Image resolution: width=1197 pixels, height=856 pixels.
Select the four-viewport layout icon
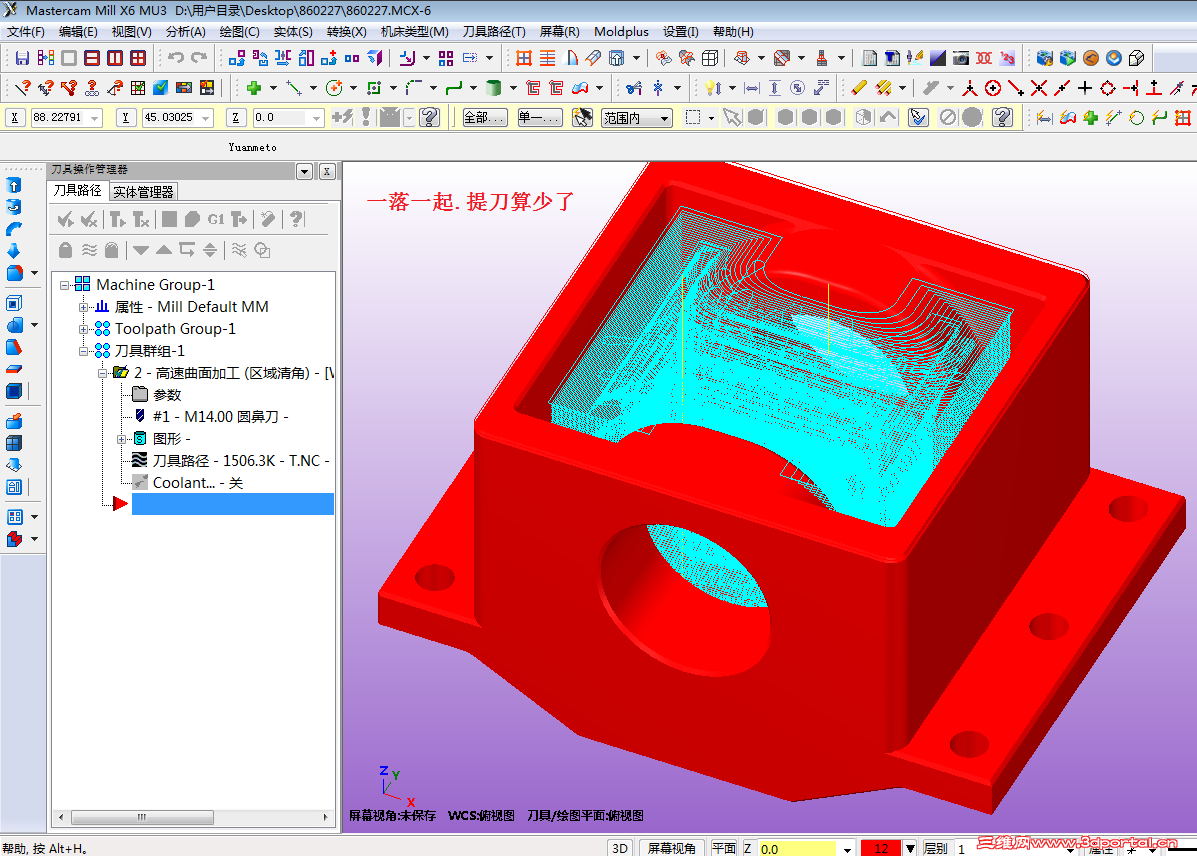pyautogui.click(x=138, y=58)
